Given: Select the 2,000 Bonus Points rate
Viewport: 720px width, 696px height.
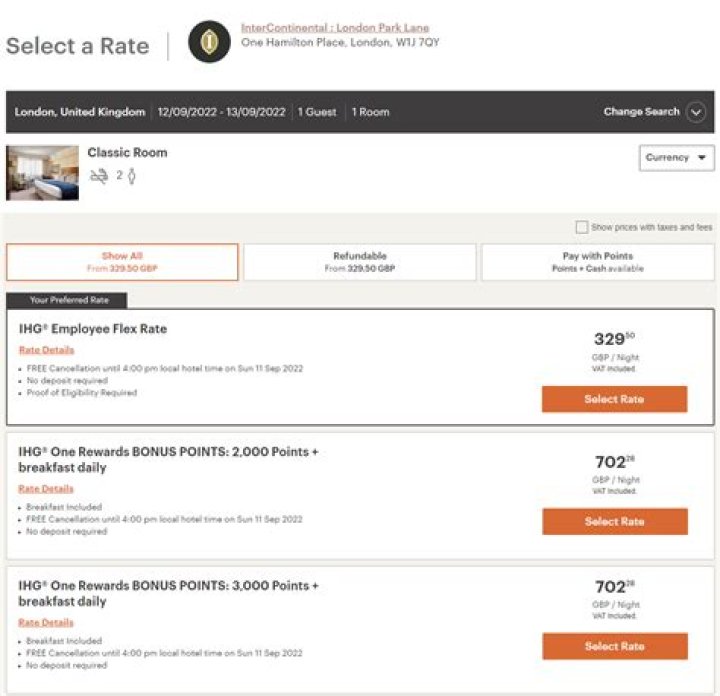Looking at the screenshot, I should (614, 521).
